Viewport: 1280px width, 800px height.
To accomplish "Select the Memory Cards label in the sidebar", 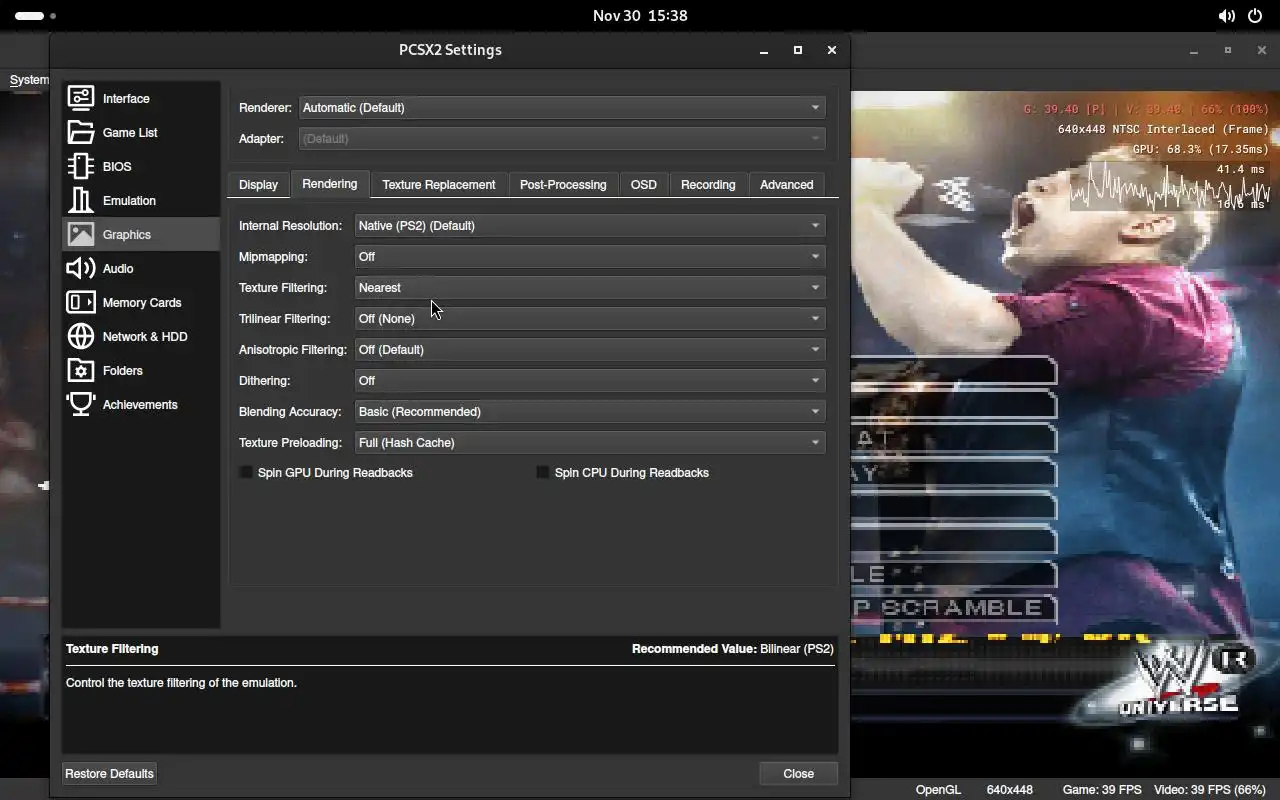I will click(142, 302).
